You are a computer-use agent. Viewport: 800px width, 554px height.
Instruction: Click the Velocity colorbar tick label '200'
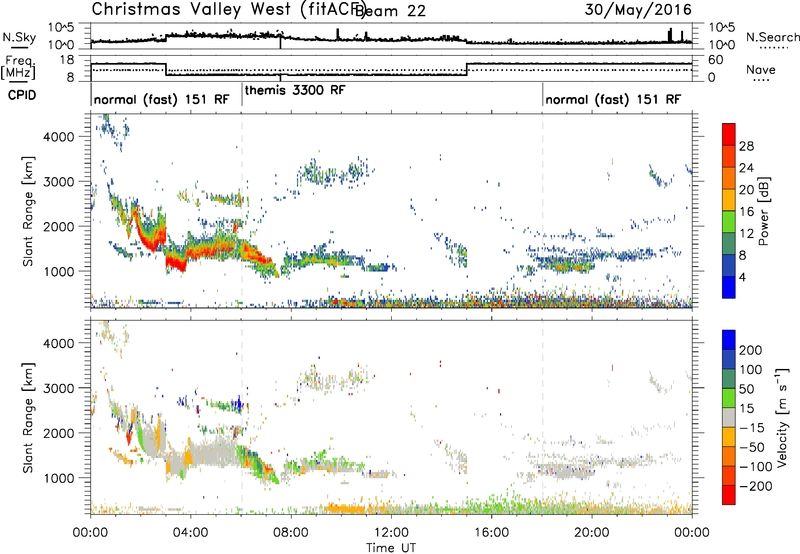751,350
